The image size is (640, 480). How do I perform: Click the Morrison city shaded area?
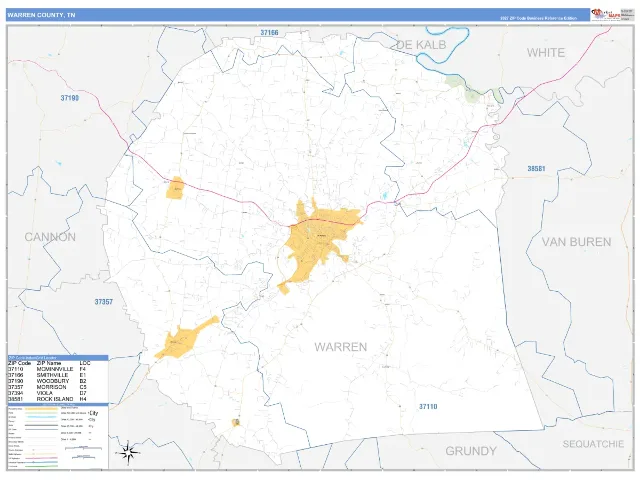(x=182, y=341)
